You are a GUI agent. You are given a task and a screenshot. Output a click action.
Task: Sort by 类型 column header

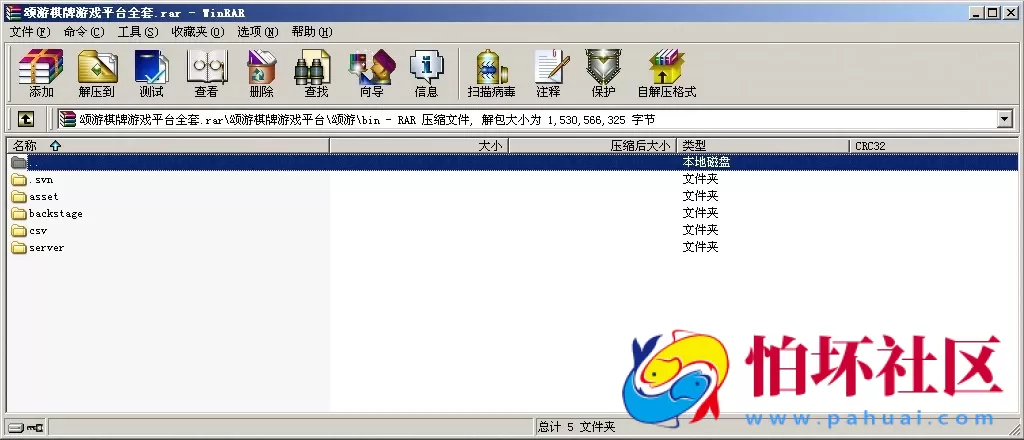pyautogui.click(x=763, y=146)
